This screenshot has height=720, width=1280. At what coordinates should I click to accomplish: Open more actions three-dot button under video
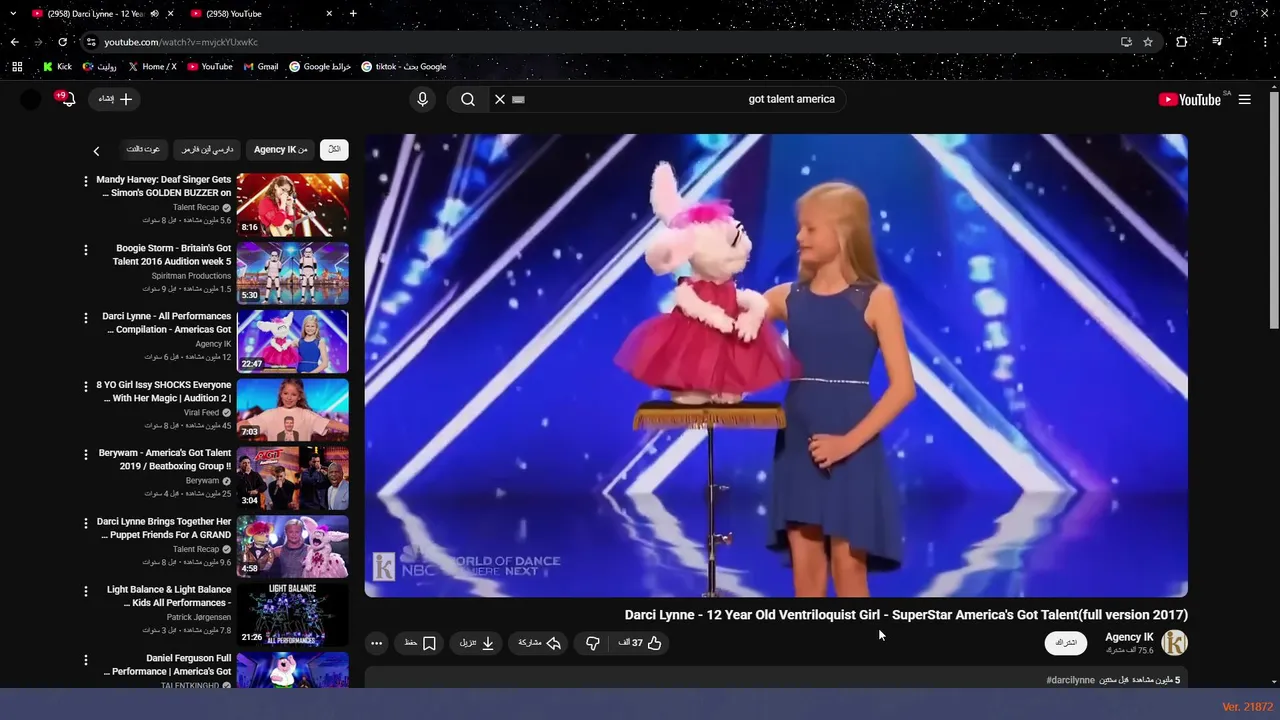(x=376, y=643)
